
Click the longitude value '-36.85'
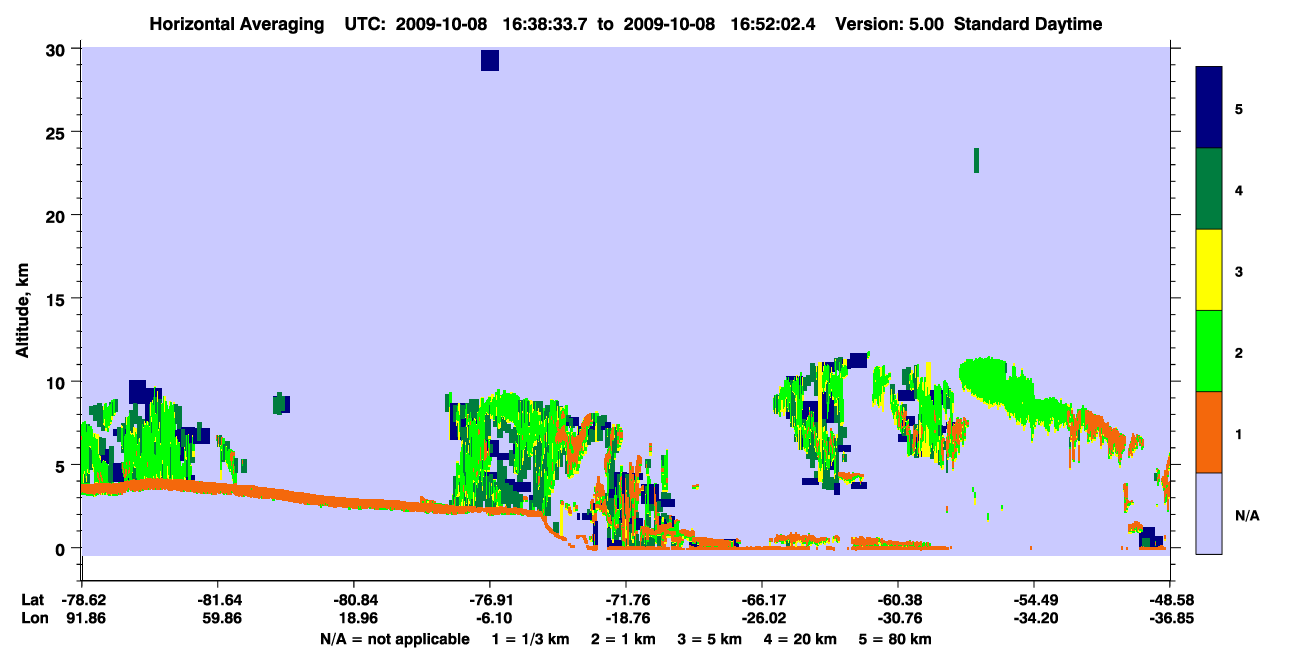point(1170,618)
